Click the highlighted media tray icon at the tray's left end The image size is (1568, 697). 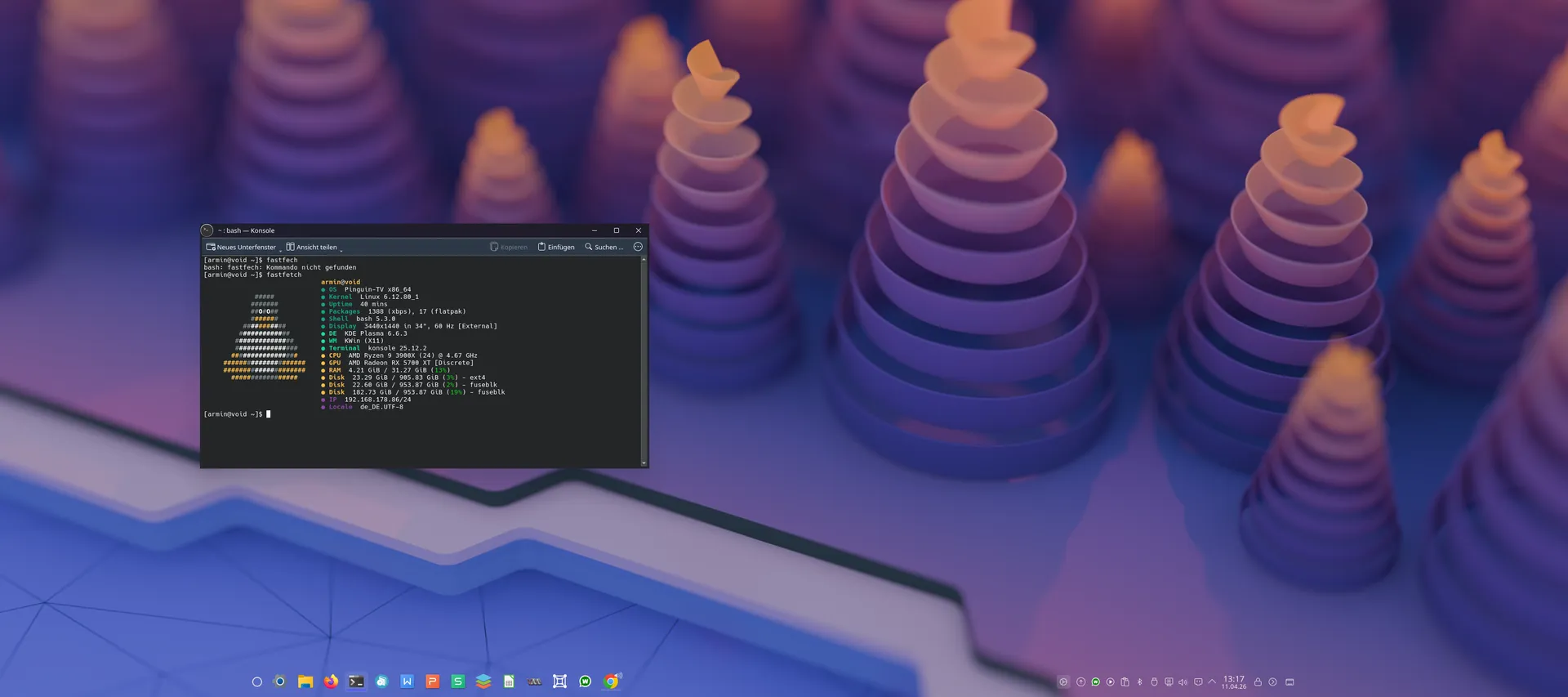pos(1063,681)
